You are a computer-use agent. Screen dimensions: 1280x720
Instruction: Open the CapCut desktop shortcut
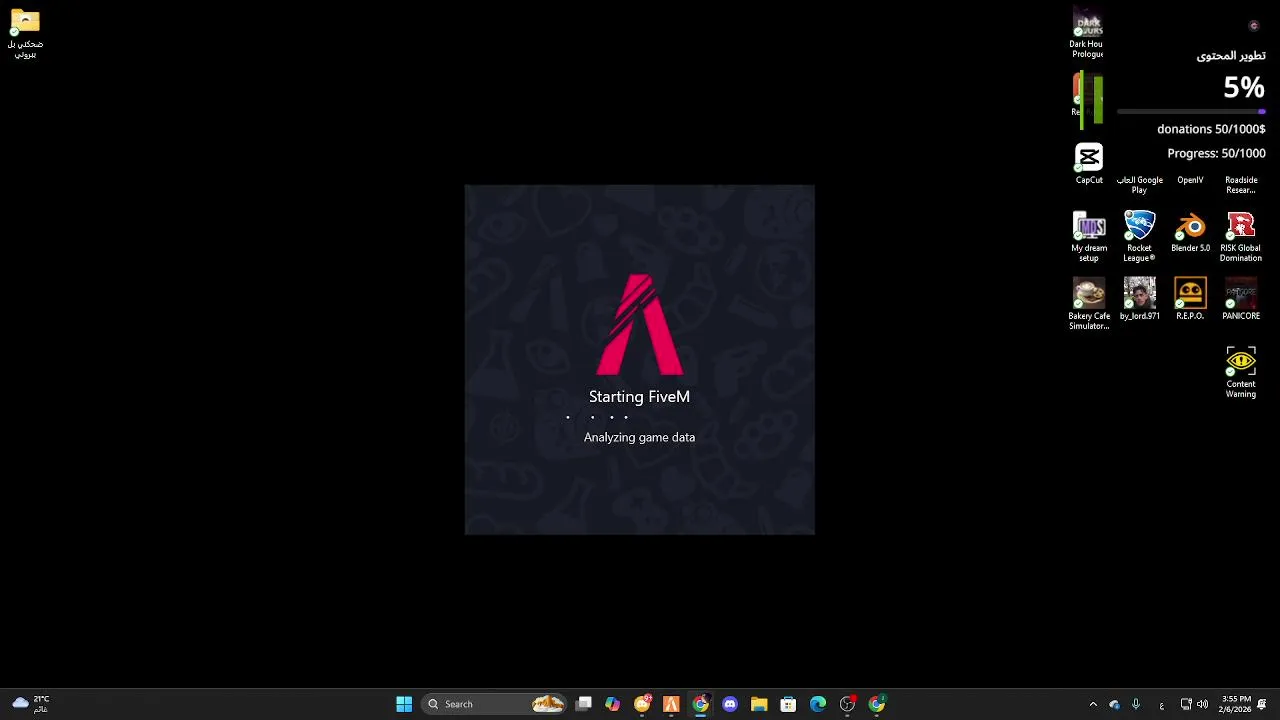point(1089,164)
